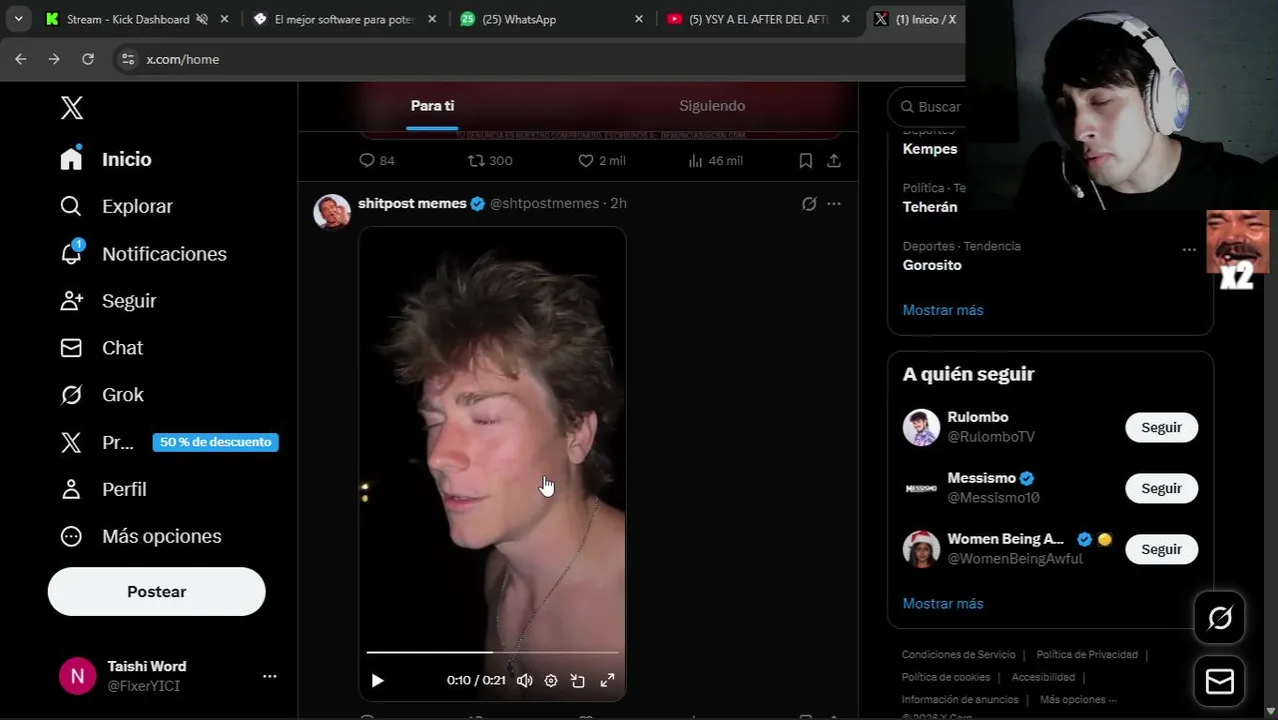The width and height of the screenshot is (1278, 720).
Task: Open the Accesibilidad footer link
Action: click(1043, 677)
